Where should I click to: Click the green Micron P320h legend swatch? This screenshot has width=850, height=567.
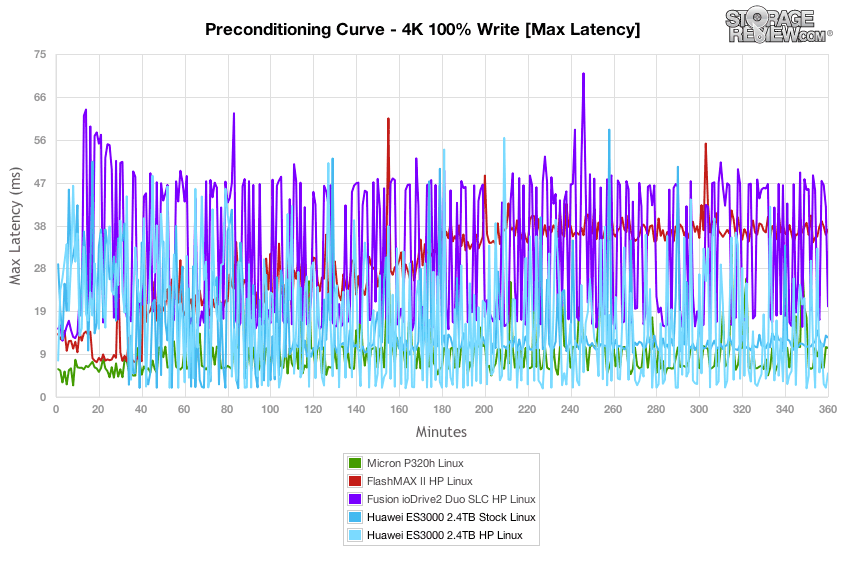[355, 463]
